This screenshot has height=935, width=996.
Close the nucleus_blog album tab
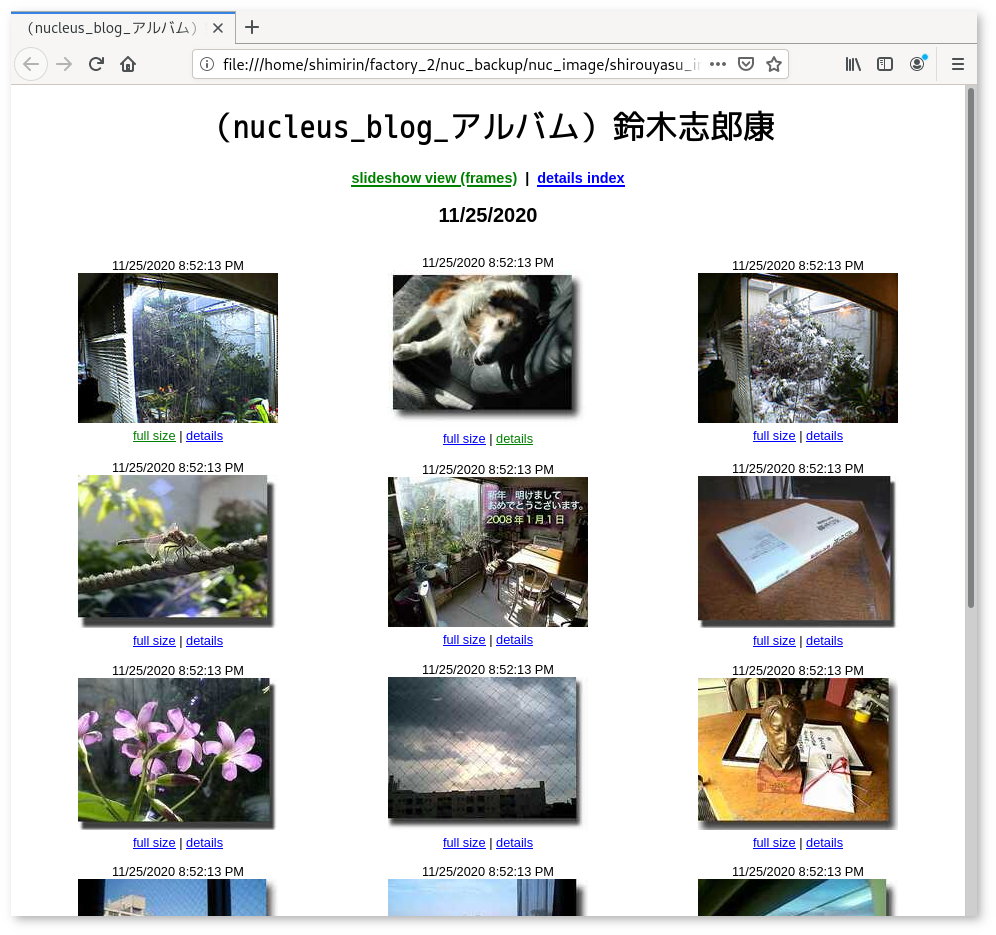click(x=218, y=28)
